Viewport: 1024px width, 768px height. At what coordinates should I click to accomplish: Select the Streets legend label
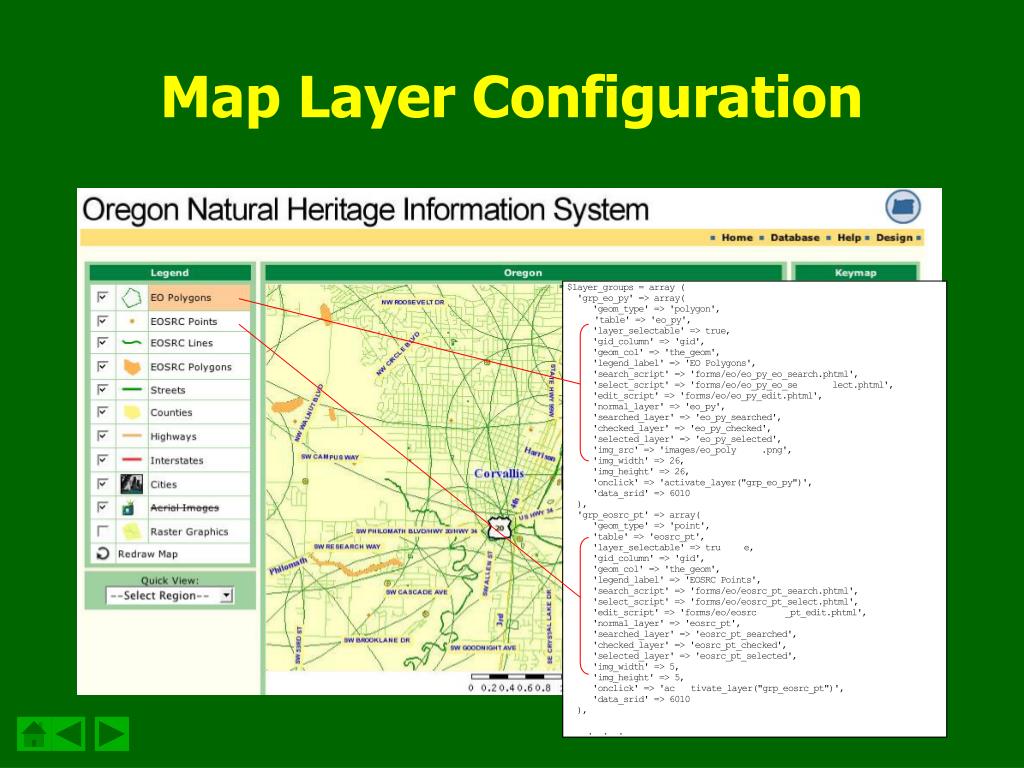pyautogui.click(x=168, y=390)
